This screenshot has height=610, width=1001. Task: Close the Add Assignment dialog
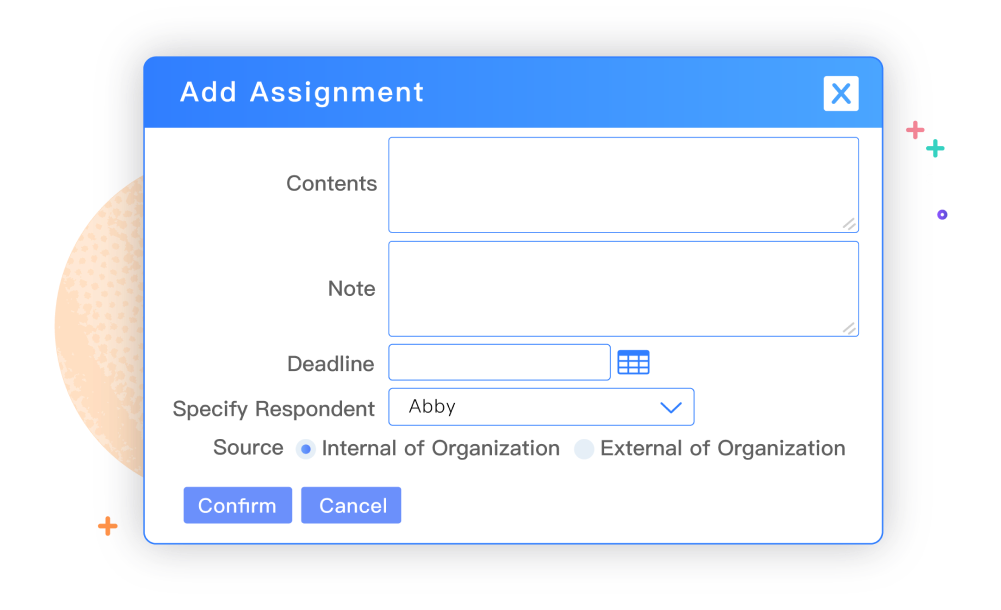841,94
